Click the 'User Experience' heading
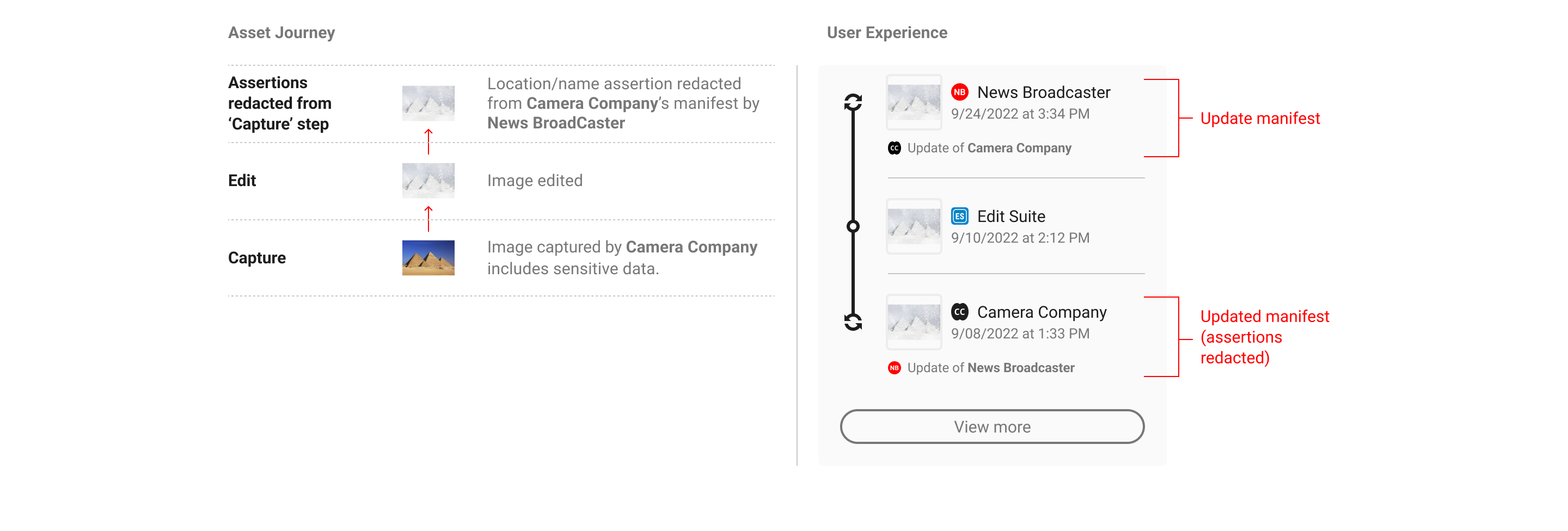The height and width of the screenshot is (531, 1568). pos(887,32)
